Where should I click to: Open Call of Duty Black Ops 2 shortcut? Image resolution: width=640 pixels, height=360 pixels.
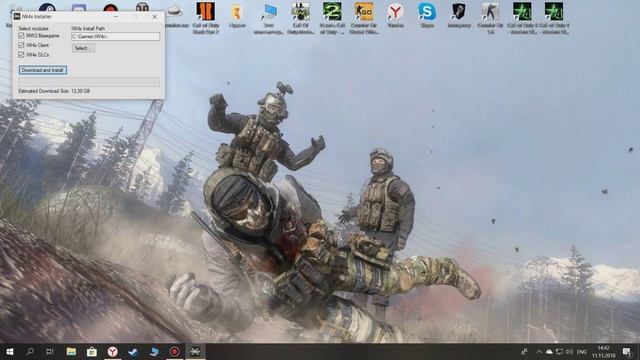pyautogui.click(x=206, y=18)
